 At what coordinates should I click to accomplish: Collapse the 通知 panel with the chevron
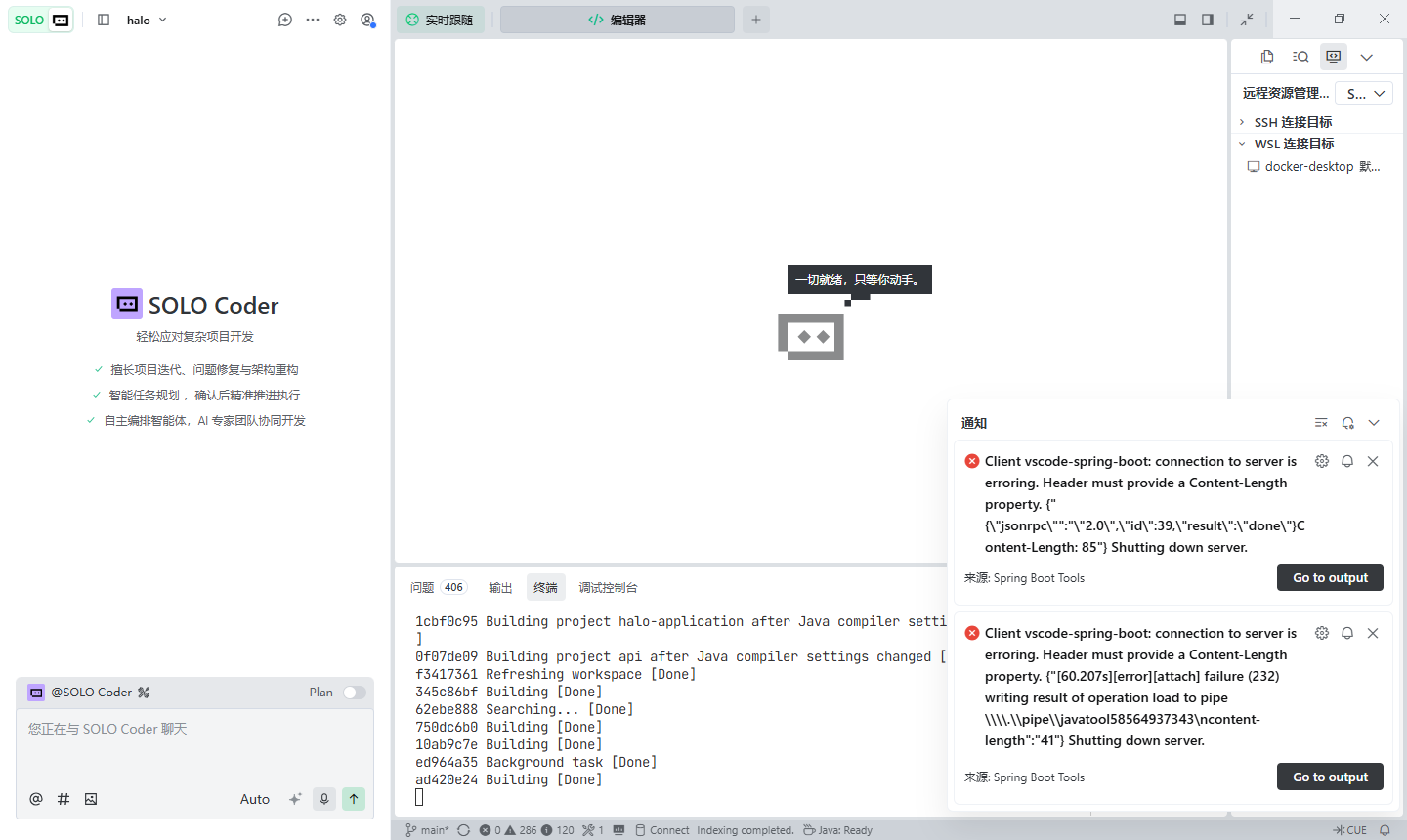point(1374,423)
